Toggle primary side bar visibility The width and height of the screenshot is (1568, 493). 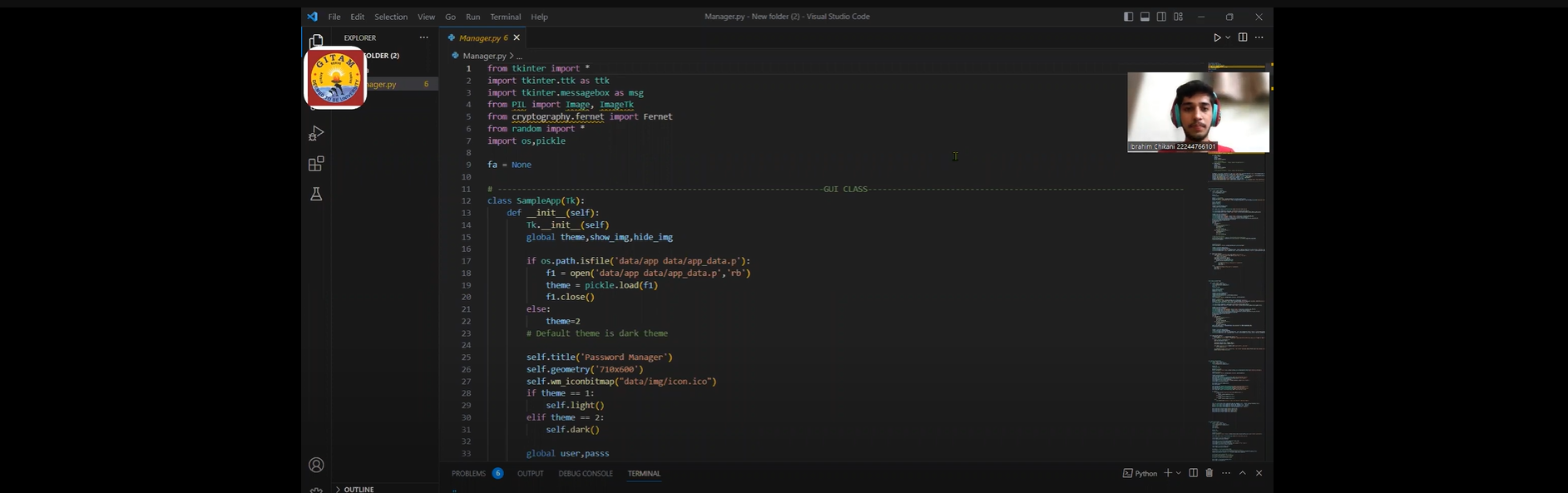[x=1128, y=17]
